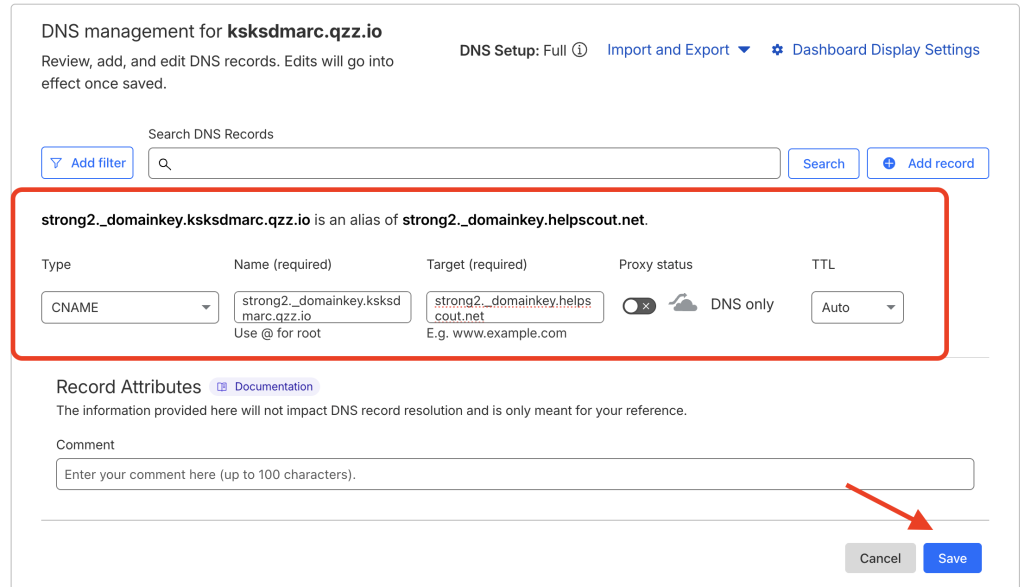The height and width of the screenshot is (587, 1024).
Task: Expand the Import and Export menu
Action: tap(678, 50)
